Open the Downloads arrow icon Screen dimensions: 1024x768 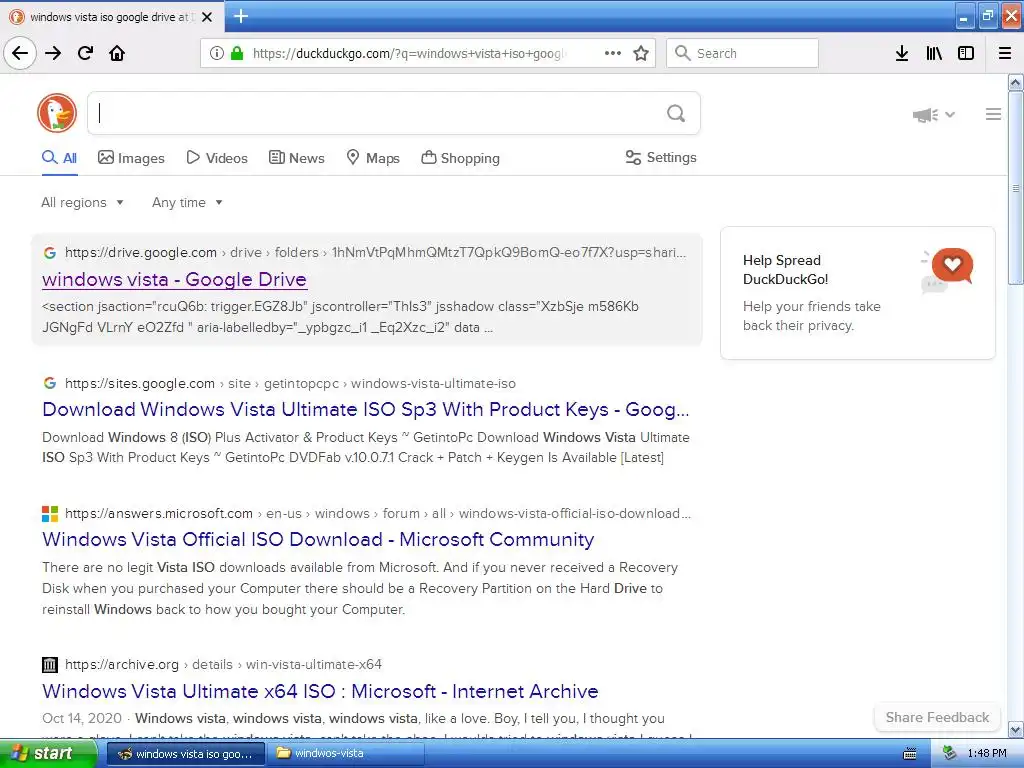[x=902, y=53]
